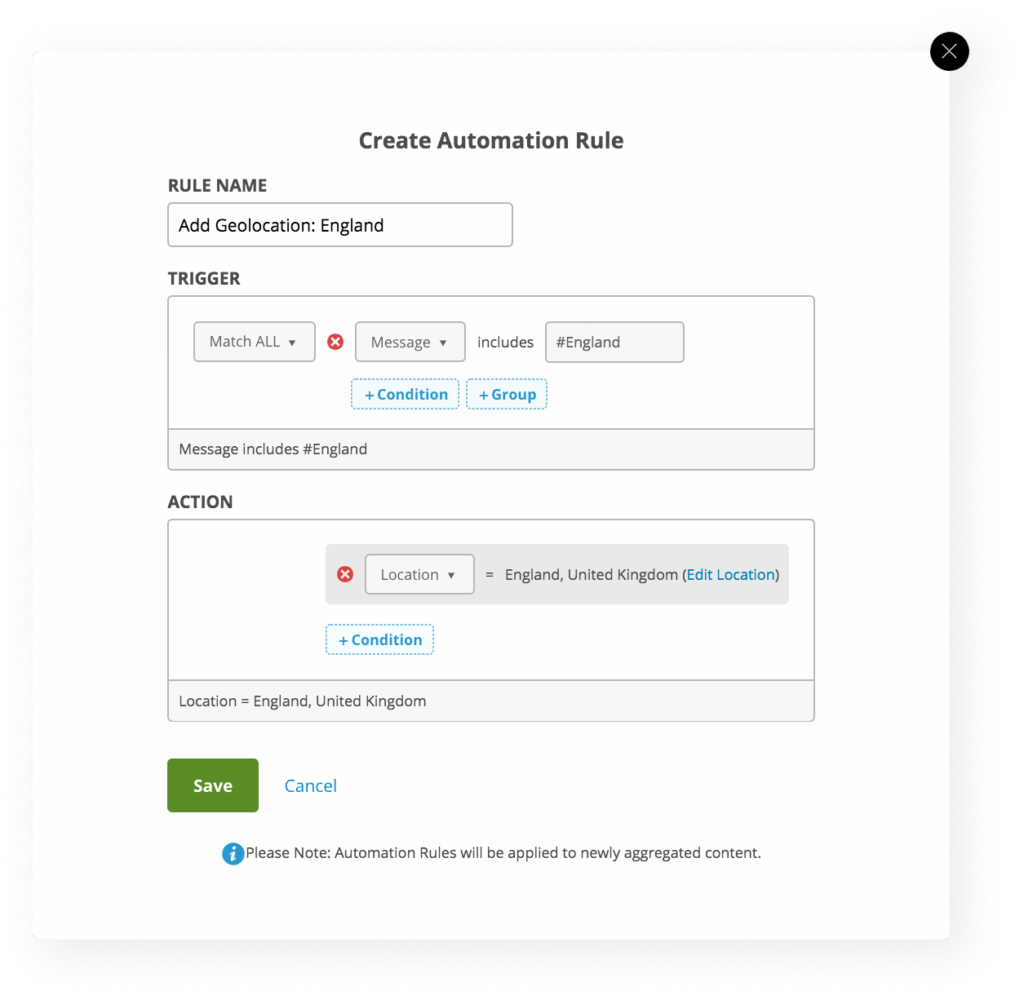Click the 'includes' operator text

pos(505,342)
